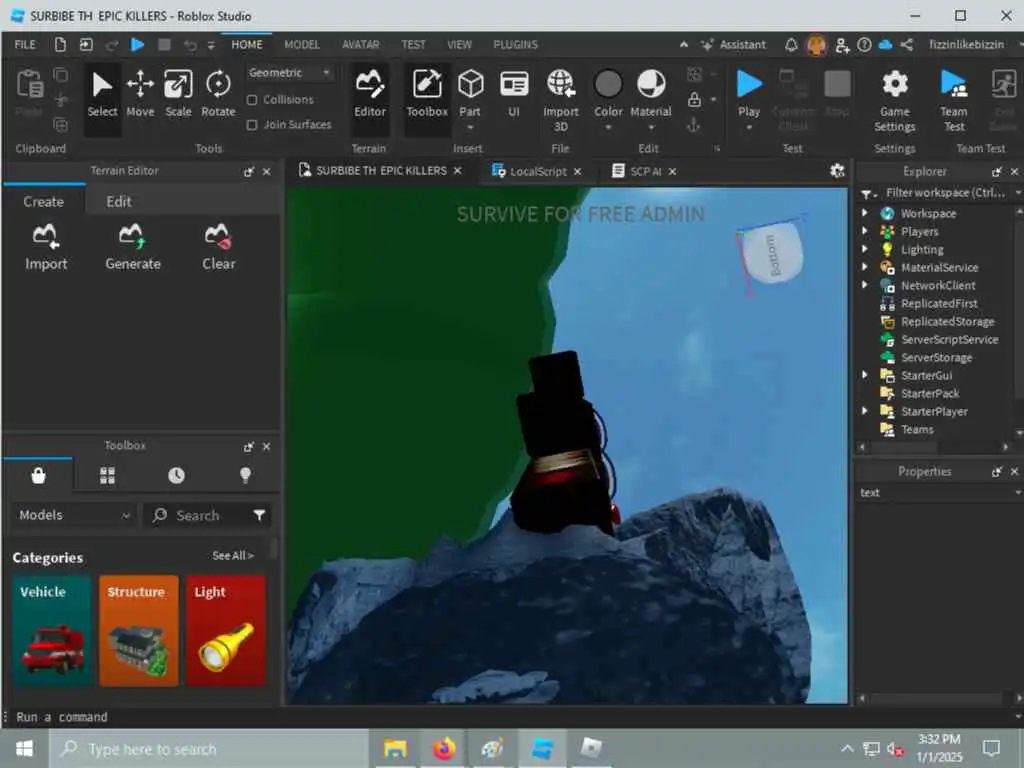Open Game Settings
The height and width of the screenshot is (768, 1024).
pos(895,101)
